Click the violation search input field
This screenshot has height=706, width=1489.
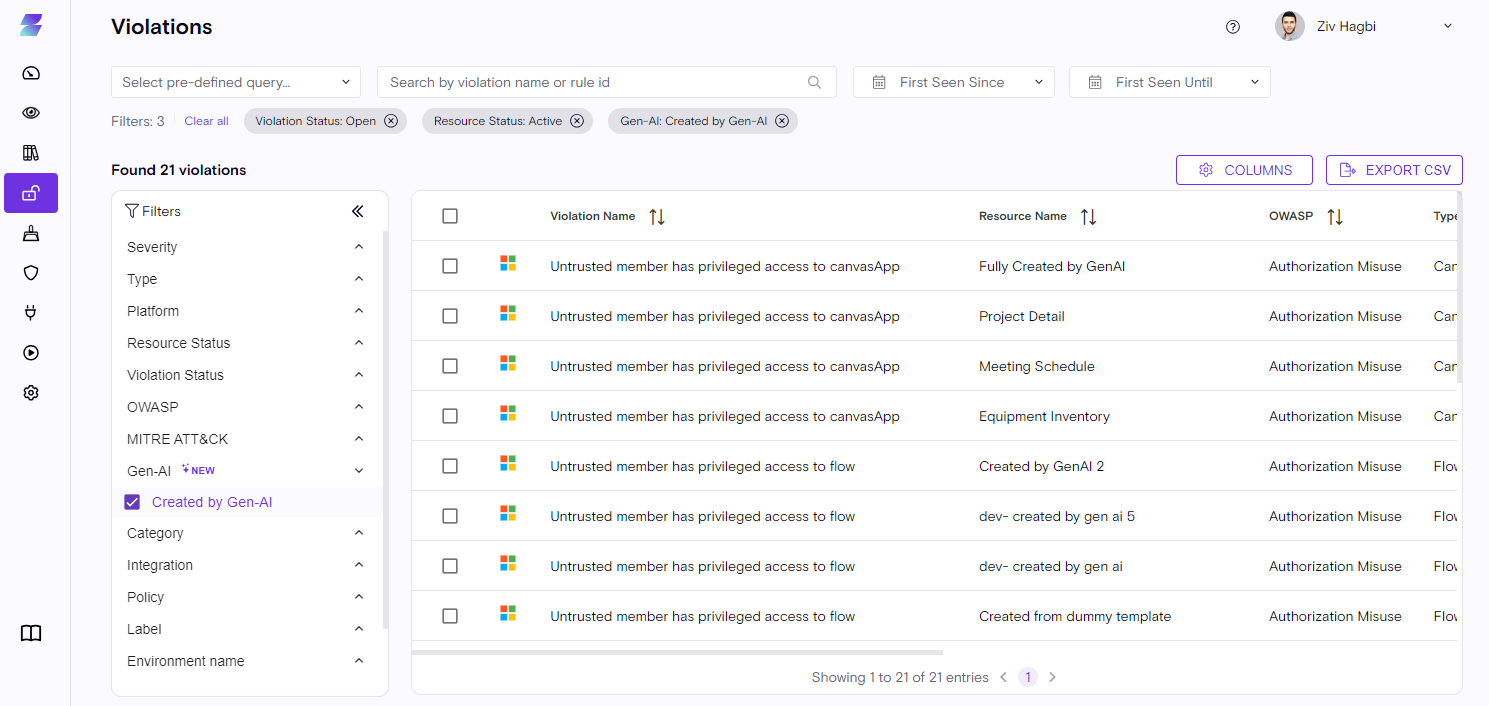(x=596, y=82)
